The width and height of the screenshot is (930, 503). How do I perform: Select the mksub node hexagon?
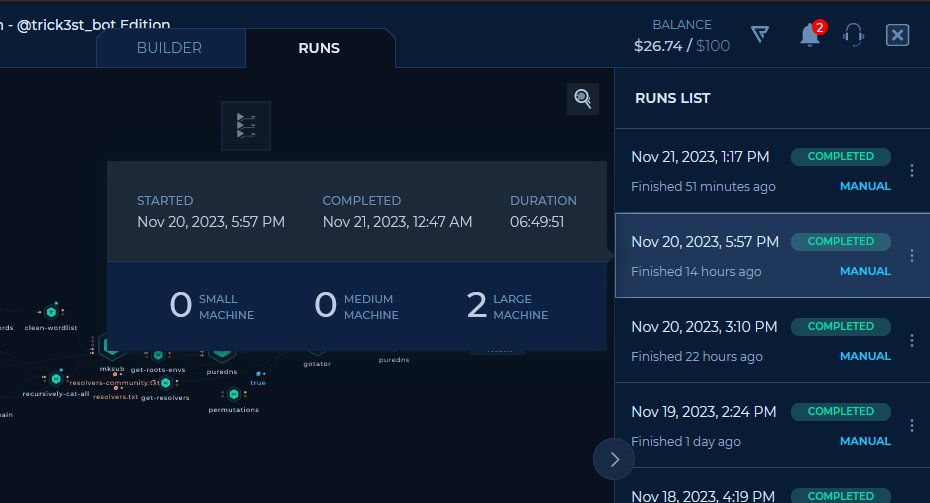click(112, 346)
